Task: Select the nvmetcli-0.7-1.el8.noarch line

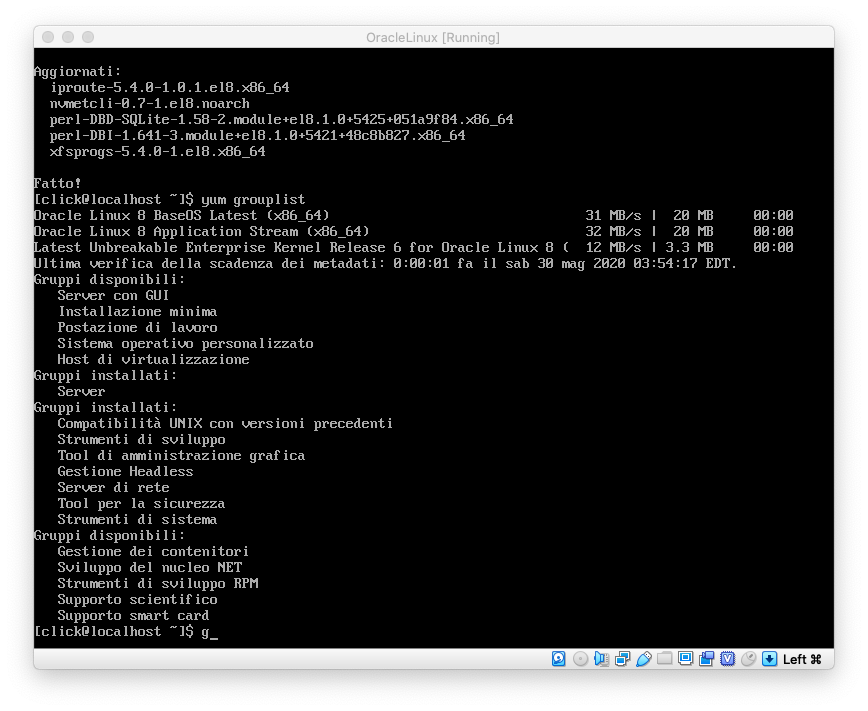Action: (x=149, y=104)
